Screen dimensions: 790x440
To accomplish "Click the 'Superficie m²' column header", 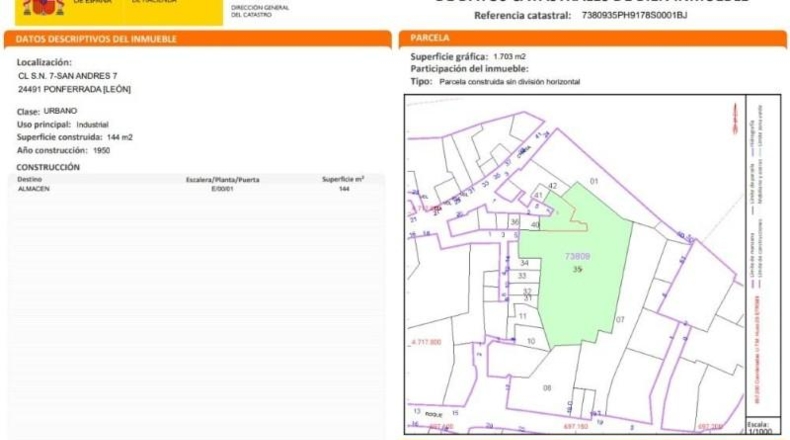I will pos(343,179).
